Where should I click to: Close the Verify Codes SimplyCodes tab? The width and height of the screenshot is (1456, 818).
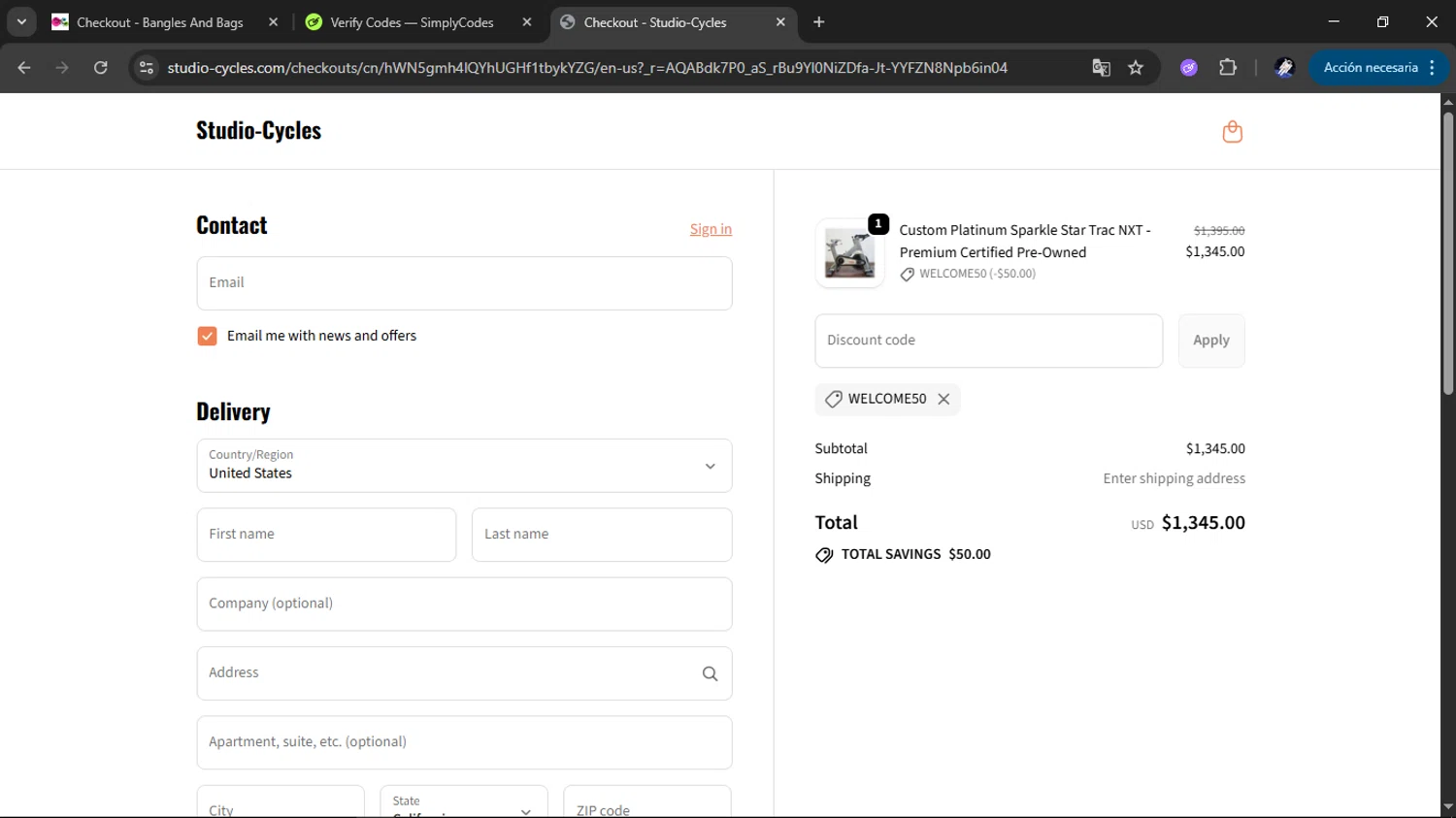pos(527,22)
